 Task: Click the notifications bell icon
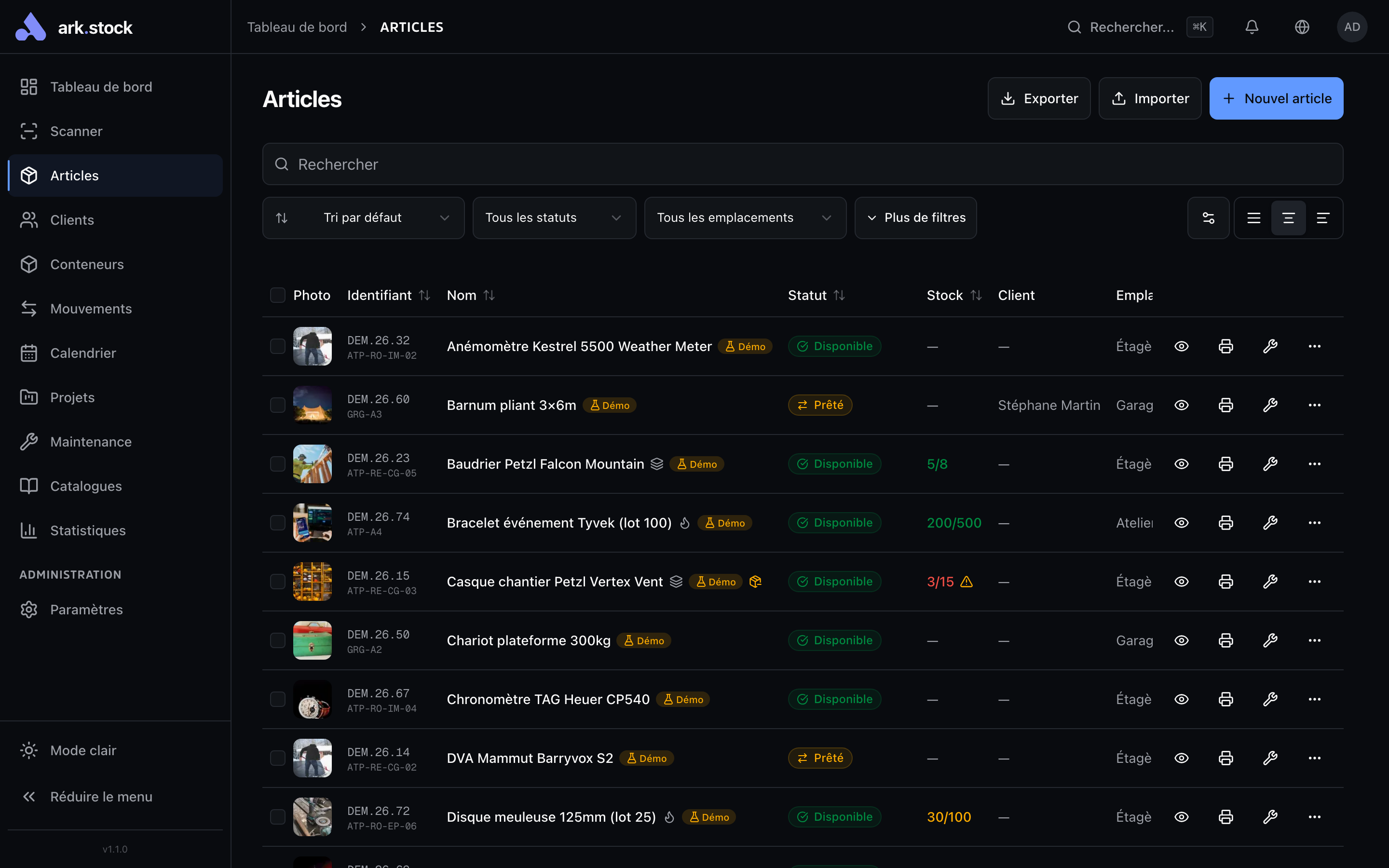click(1252, 27)
